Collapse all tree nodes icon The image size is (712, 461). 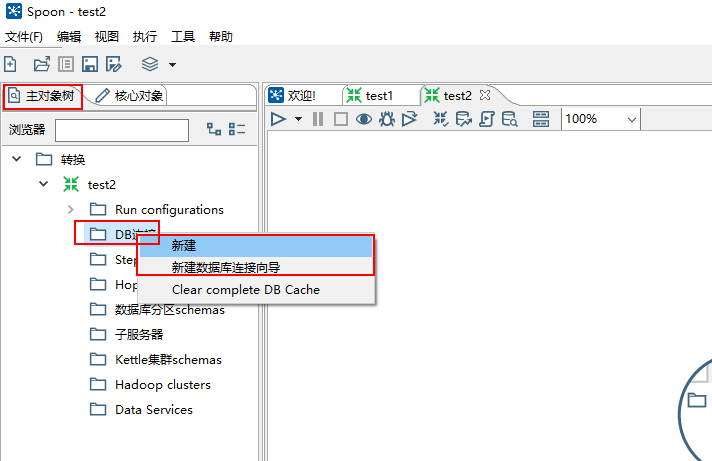(237, 129)
